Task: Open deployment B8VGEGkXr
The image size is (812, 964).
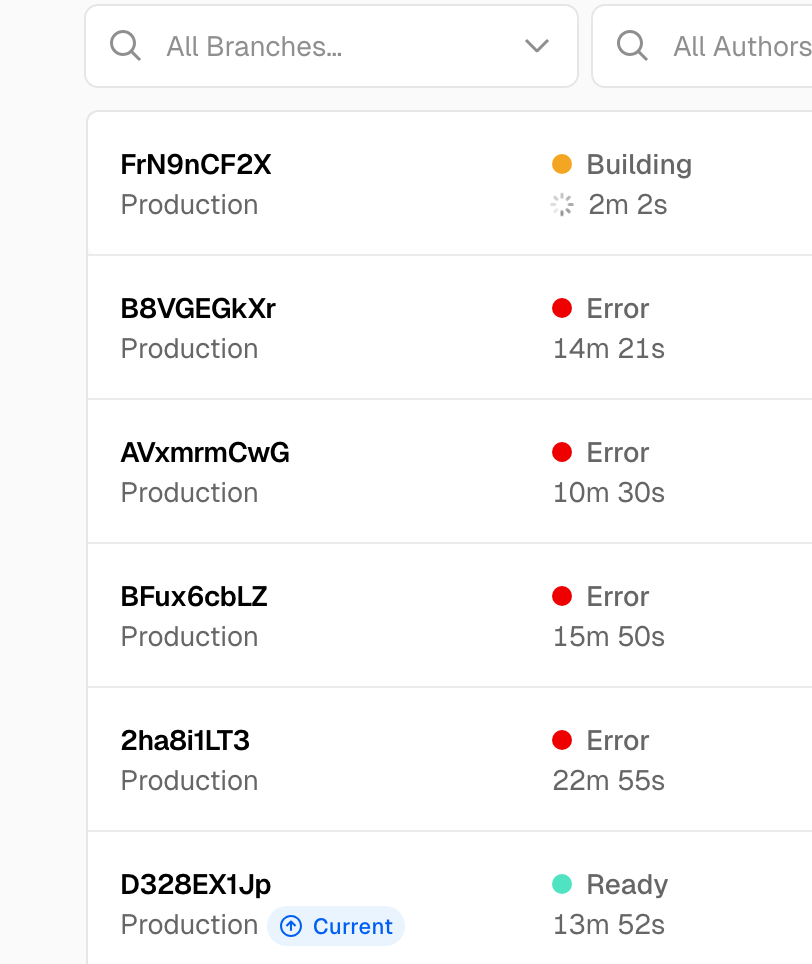Action: pyautogui.click(x=198, y=309)
